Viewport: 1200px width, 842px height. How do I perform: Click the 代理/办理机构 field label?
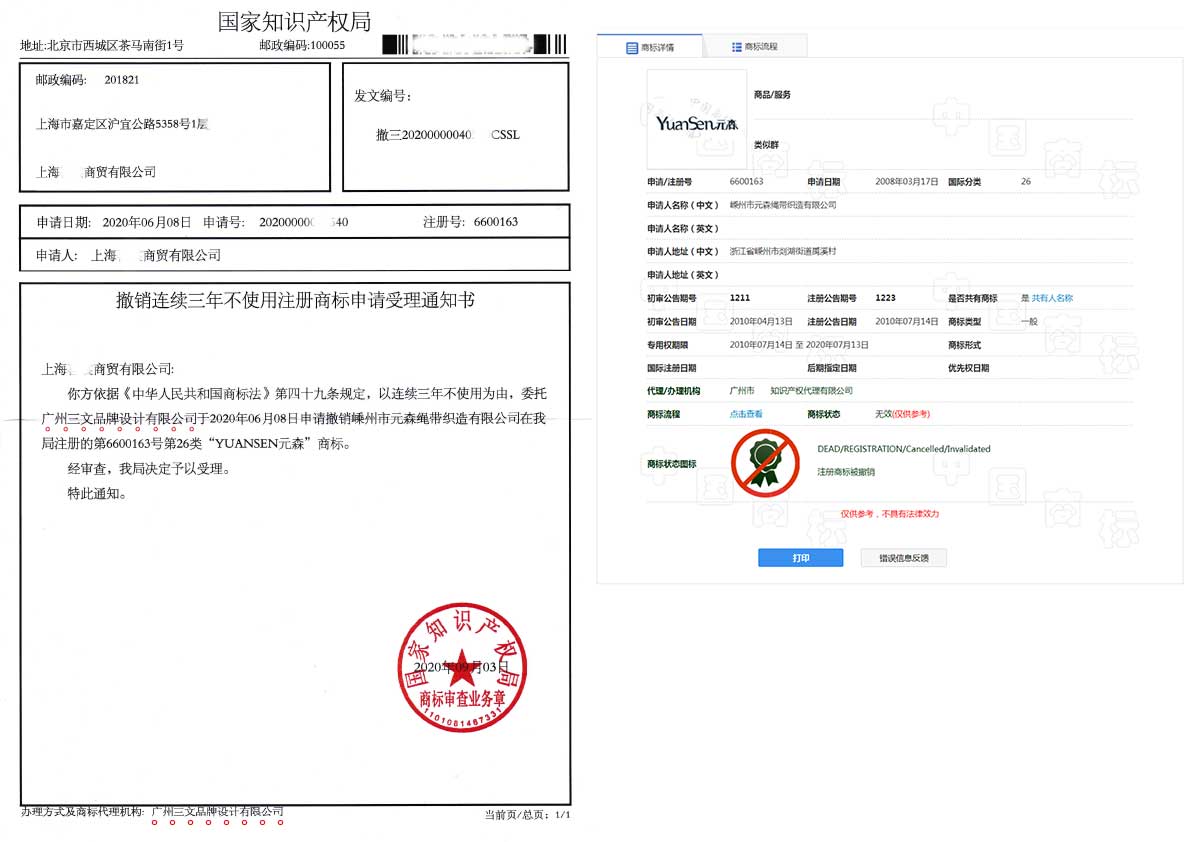tap(674, 391)
